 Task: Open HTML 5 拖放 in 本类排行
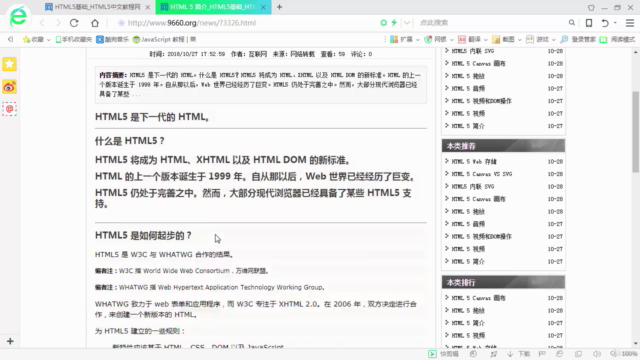(468, 311)
